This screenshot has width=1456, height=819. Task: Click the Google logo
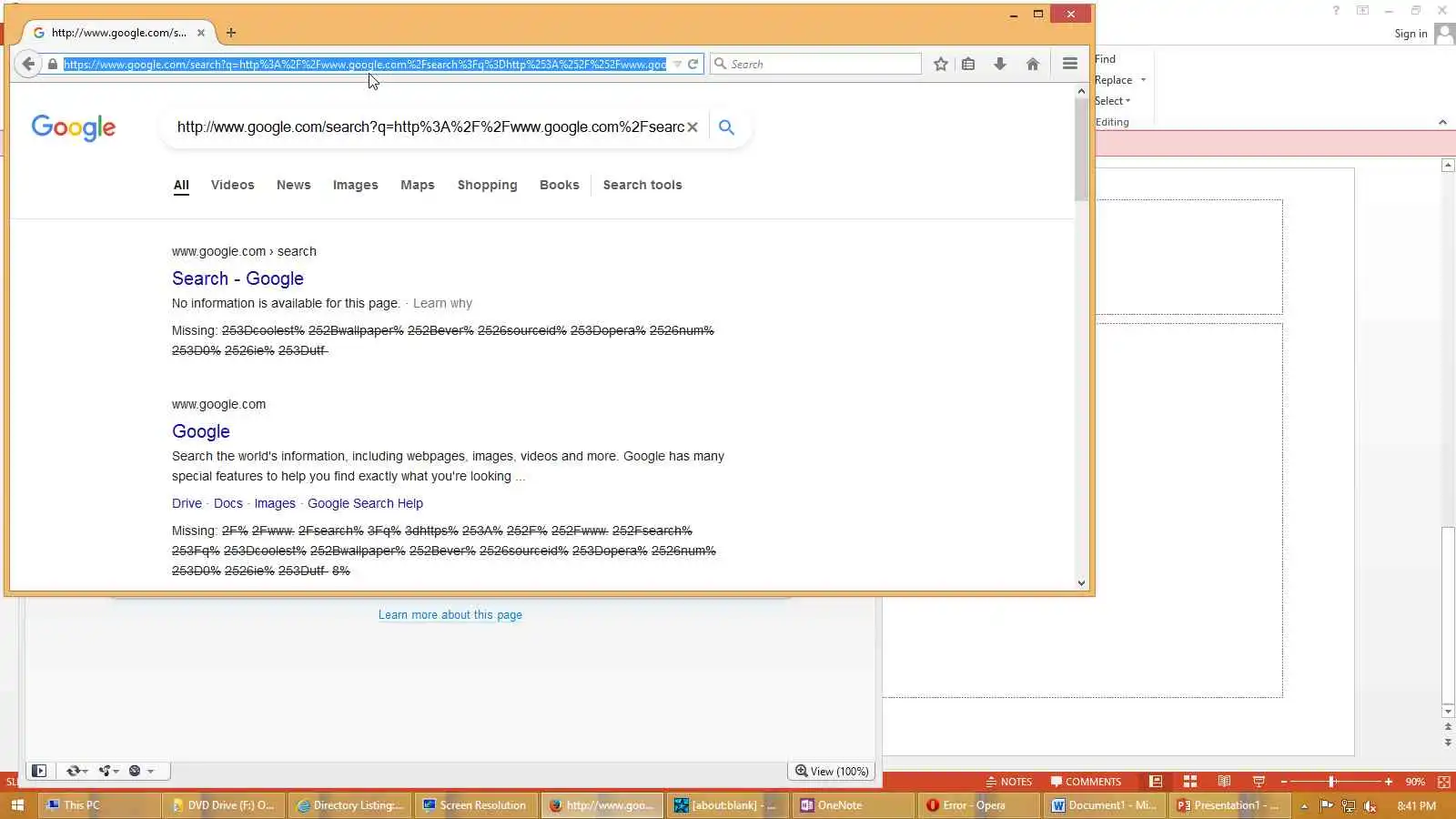click(x=74, y=128)
